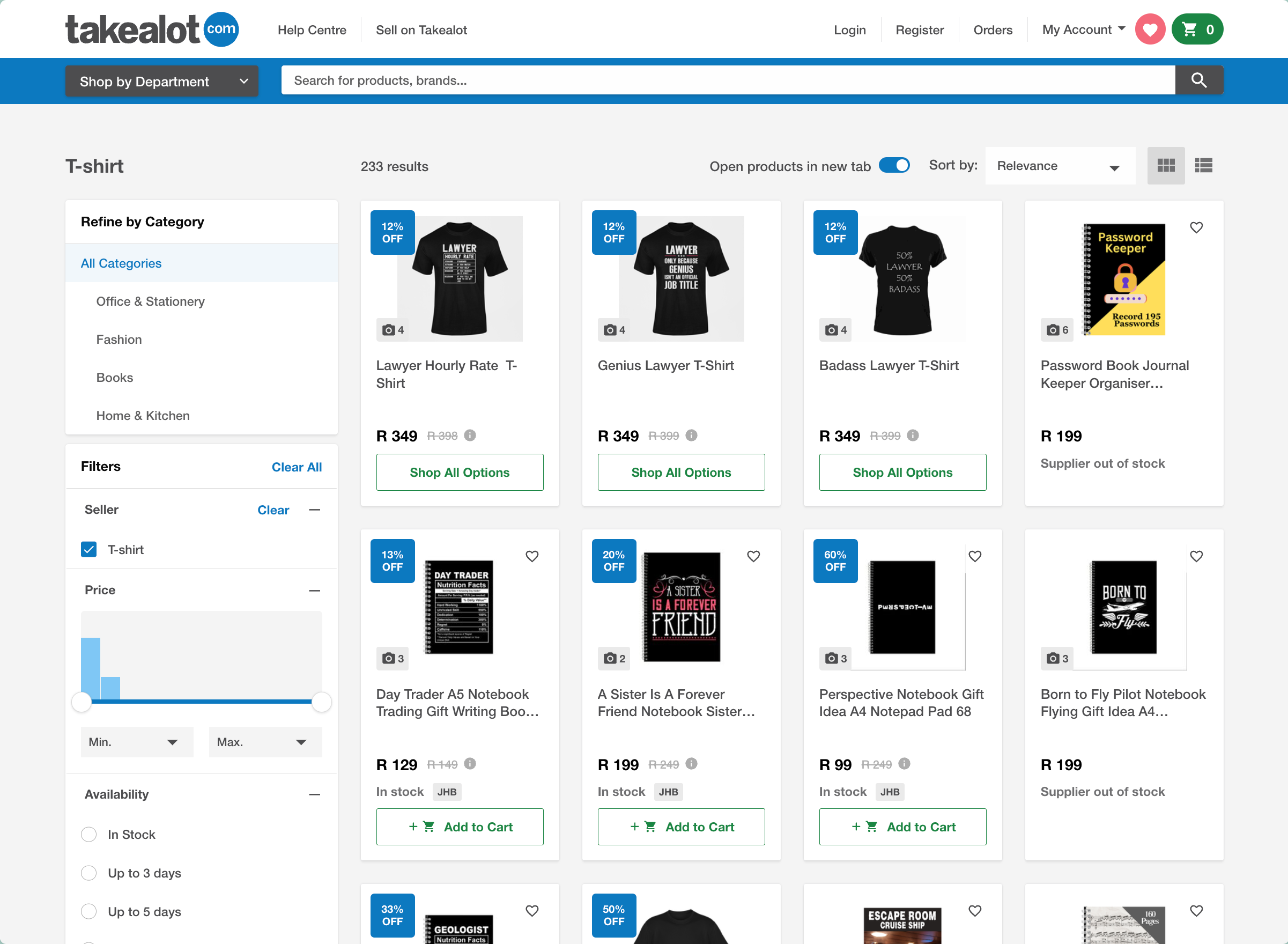Switch to list view layout
Image resolution: width=1288 pixels, height=944 pixels.
click(1203, 166)
